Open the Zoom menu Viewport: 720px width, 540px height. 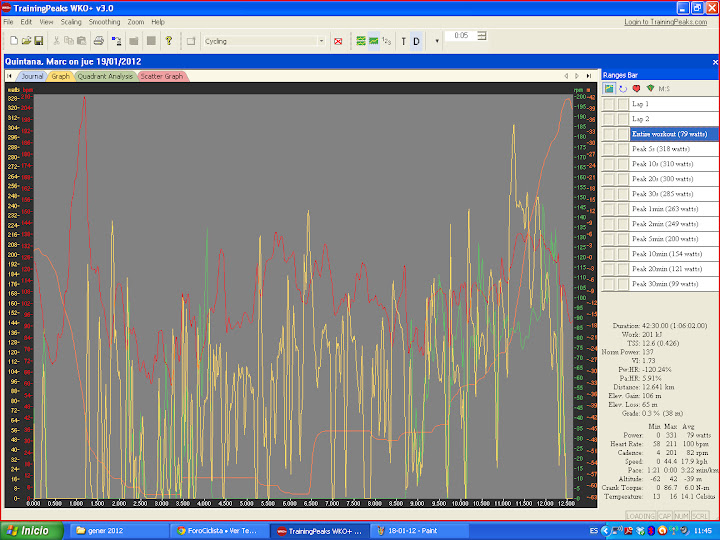pyautogui.click(x=135, y=22)
